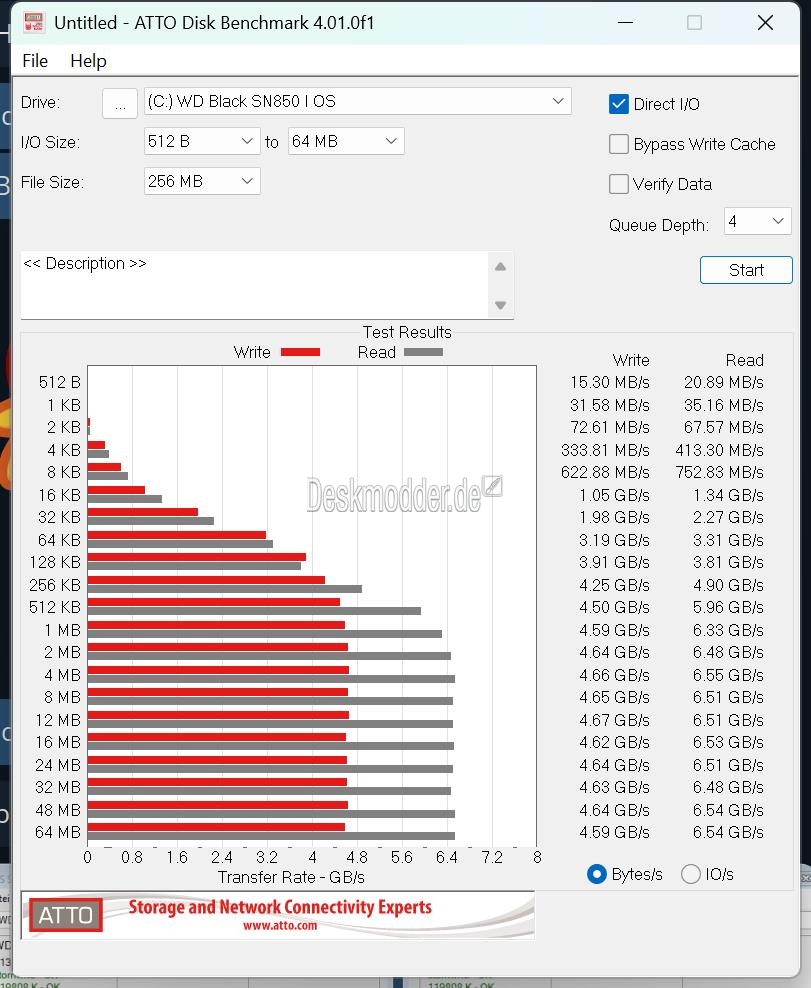Click the 128 KB read value 3.81 GB/s

point(728,562)
